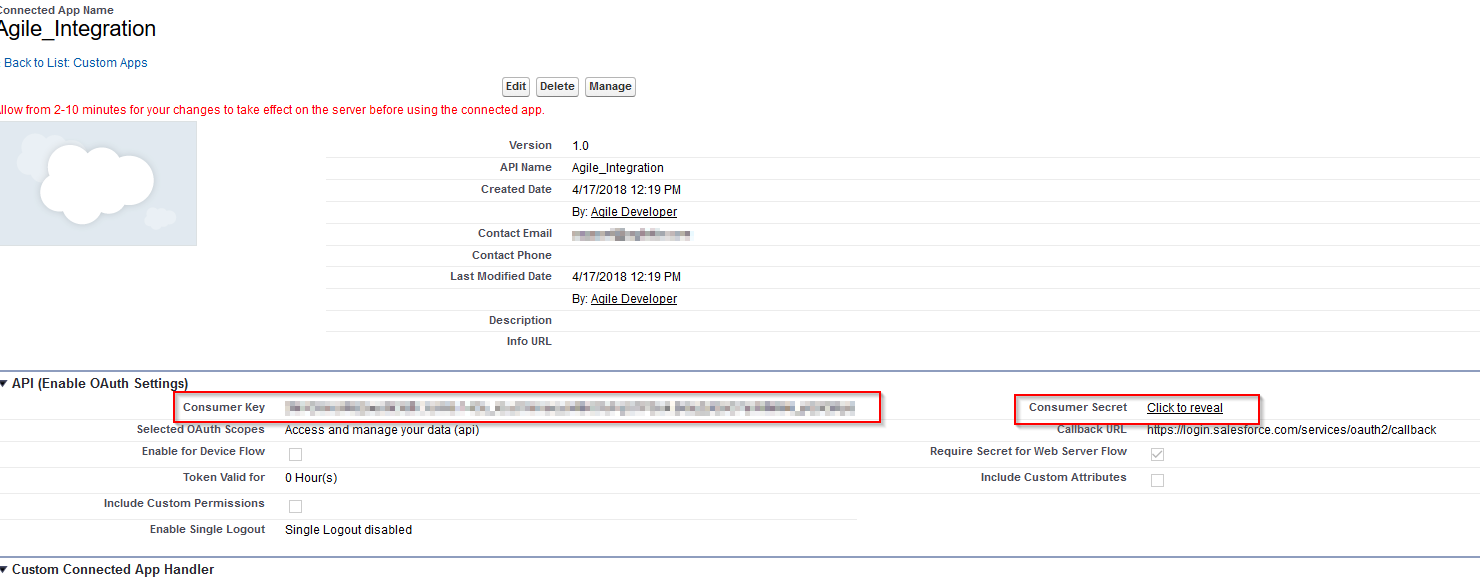Toggle the Enable for Device Flow checkbox
Screen dimensions: 1480x588
[295, 455]
